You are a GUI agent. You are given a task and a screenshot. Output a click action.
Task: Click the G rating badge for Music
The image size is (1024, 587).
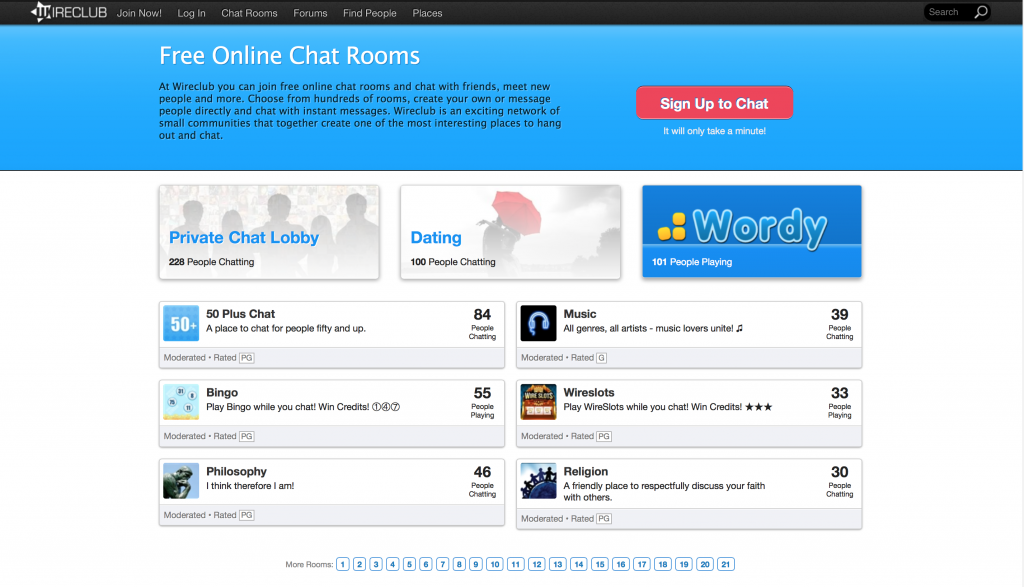click(x=601, y=358)
